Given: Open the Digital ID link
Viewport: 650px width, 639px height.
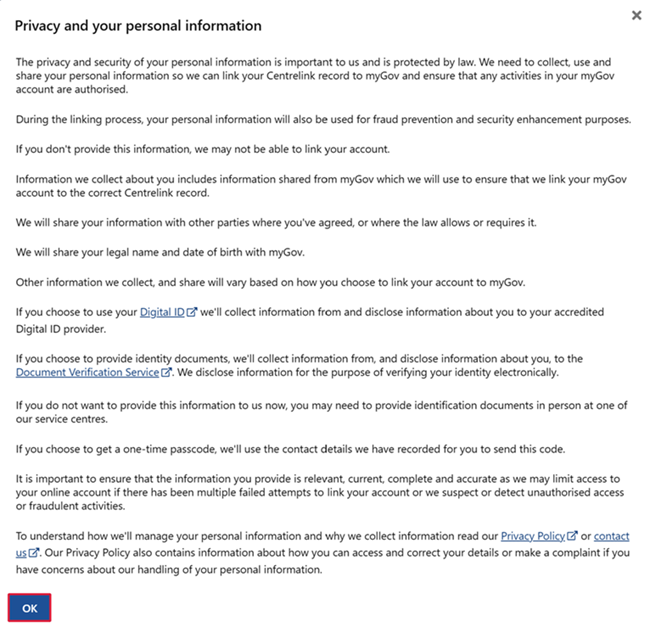Looking at the screenshot, I should (162, 312).
